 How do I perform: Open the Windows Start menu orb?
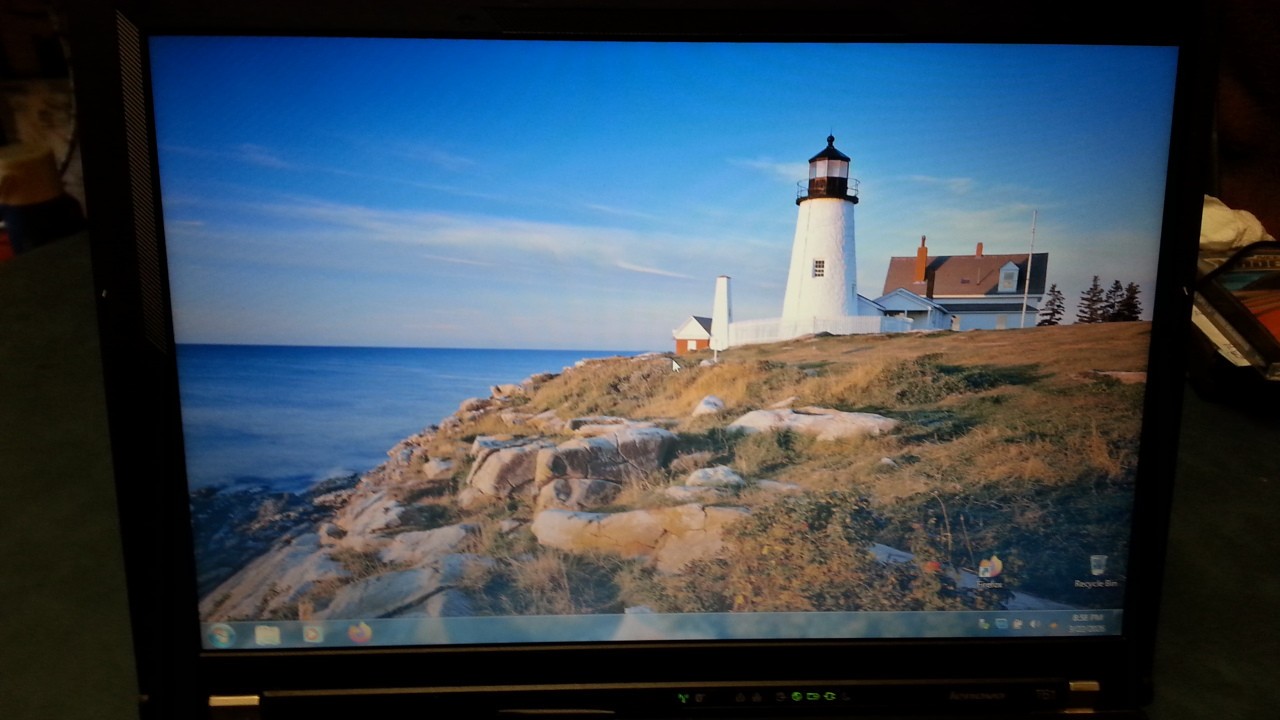220,634
